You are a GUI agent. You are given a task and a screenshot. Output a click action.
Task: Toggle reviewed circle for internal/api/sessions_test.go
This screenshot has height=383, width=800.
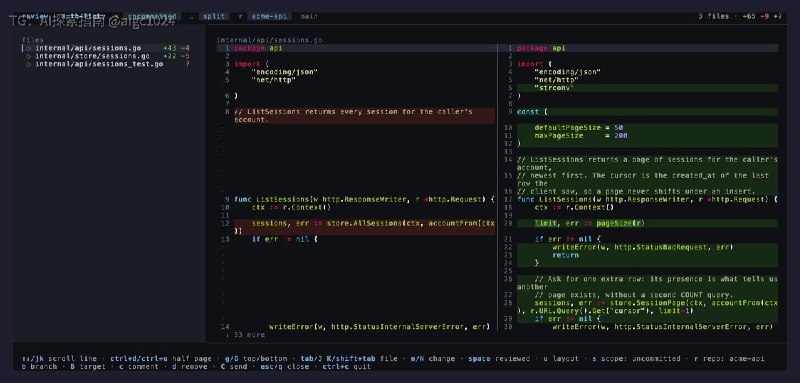tap(29, 64)
